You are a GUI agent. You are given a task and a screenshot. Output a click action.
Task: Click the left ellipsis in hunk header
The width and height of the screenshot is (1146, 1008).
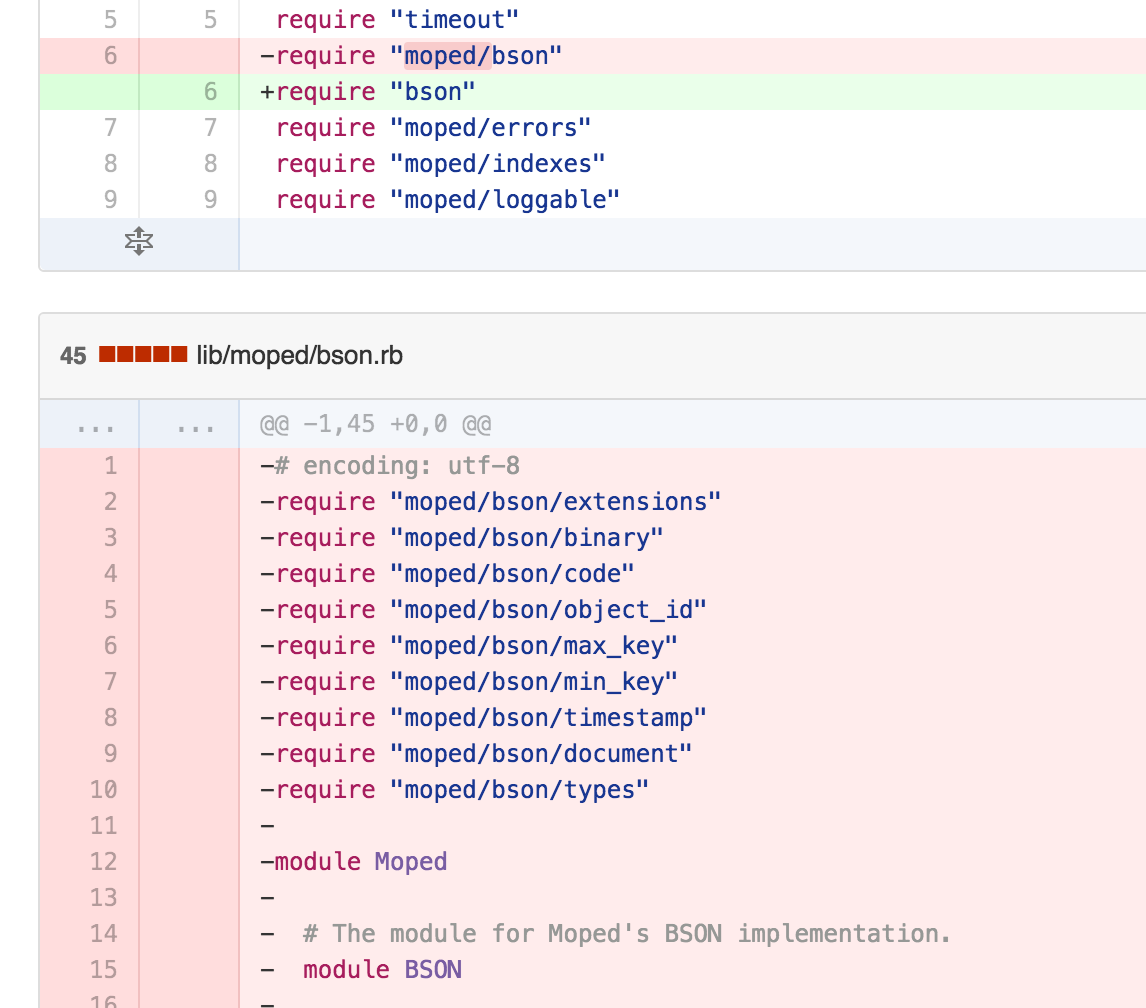point(95,426)
